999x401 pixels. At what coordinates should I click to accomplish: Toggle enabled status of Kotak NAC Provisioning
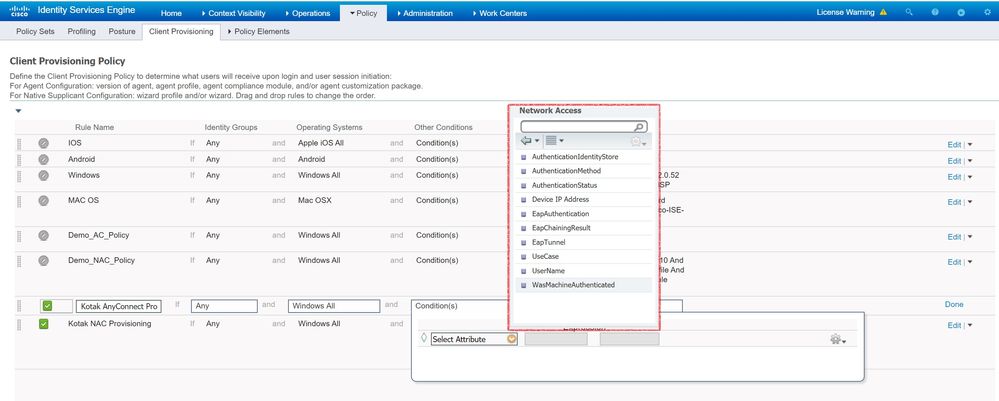click(x=43, y=324)
